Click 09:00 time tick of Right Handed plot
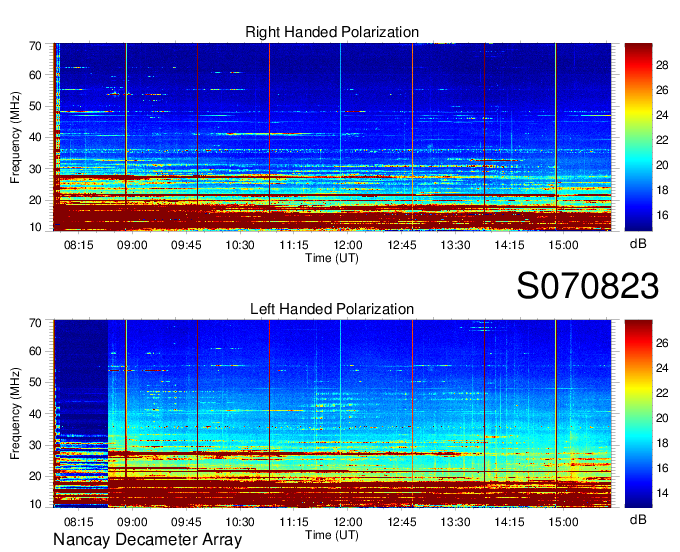The height and width of the screenshot is (552, 680). [x=132, y=245]
